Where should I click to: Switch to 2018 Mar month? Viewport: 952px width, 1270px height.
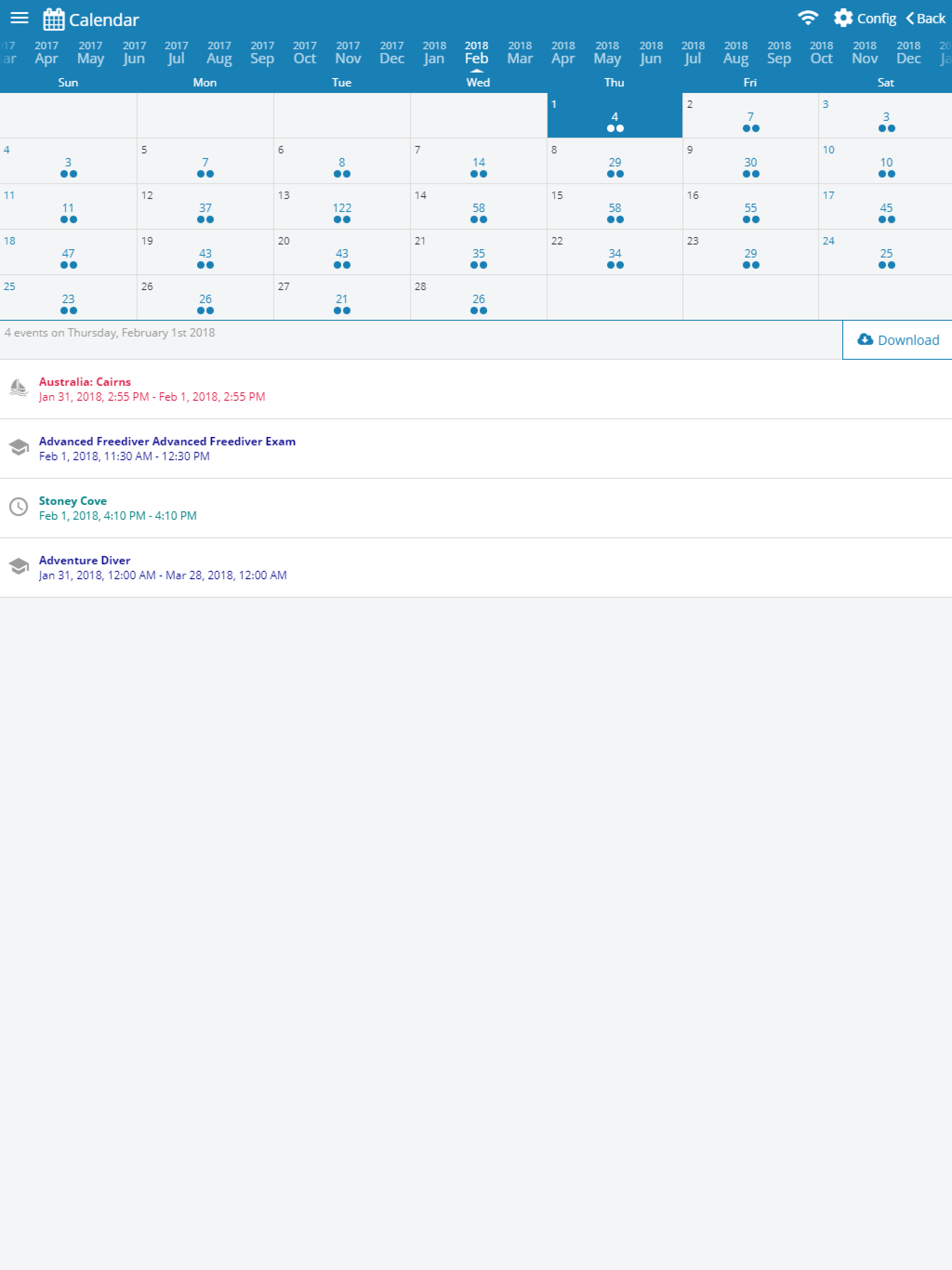click(x=520, y=53)
